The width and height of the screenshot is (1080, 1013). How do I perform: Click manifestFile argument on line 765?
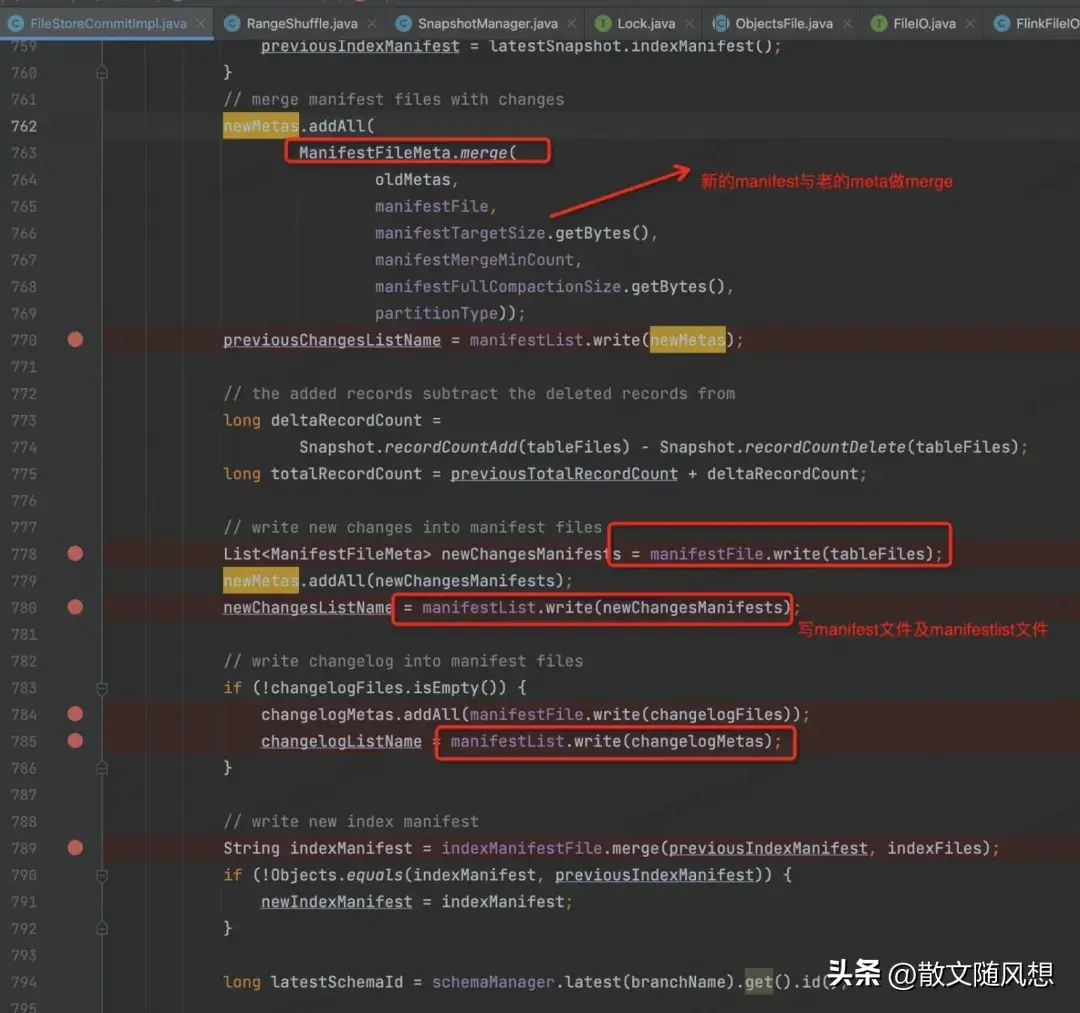pos(432,207)
